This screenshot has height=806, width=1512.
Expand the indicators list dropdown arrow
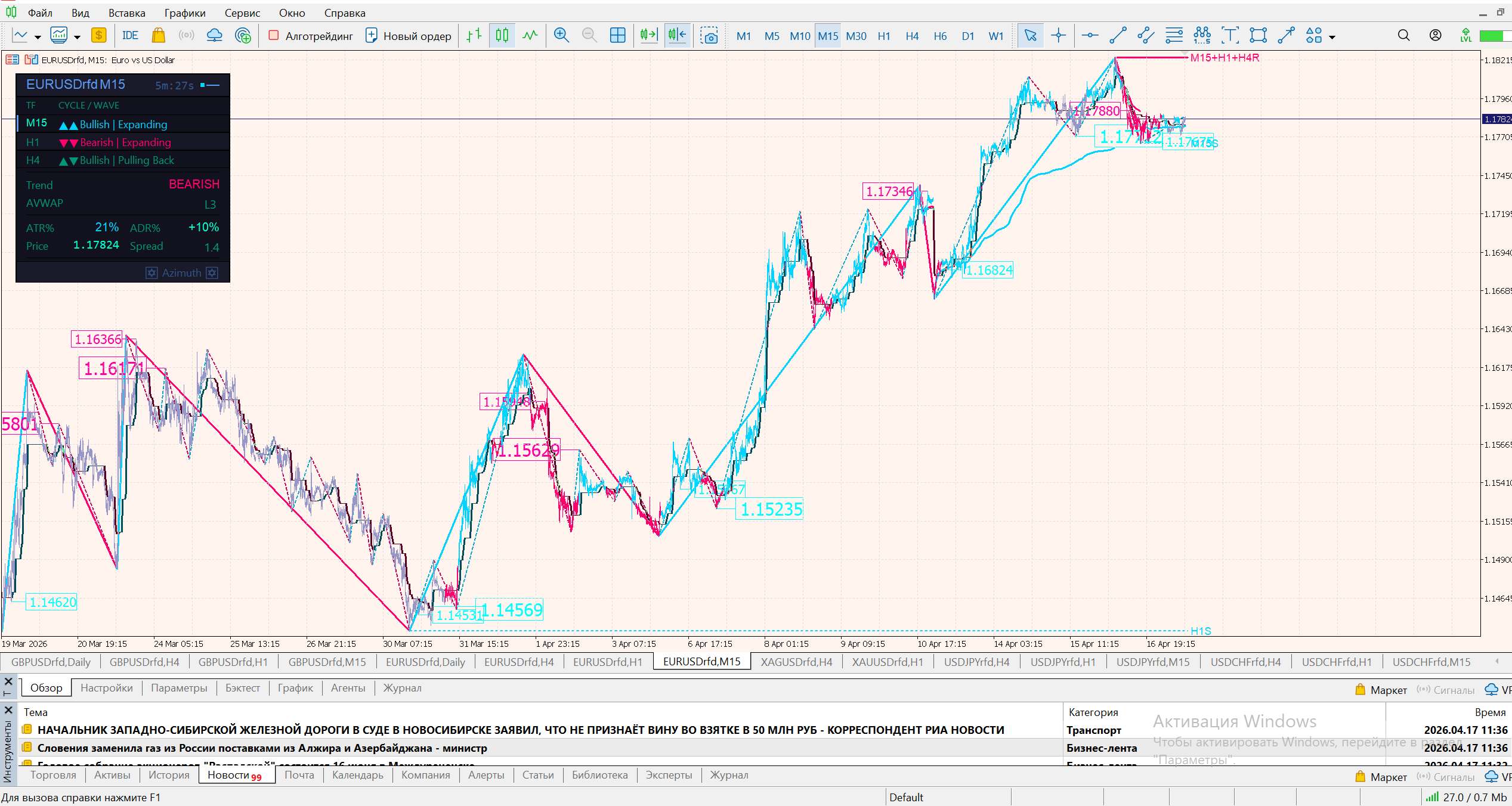click(77, 37)
